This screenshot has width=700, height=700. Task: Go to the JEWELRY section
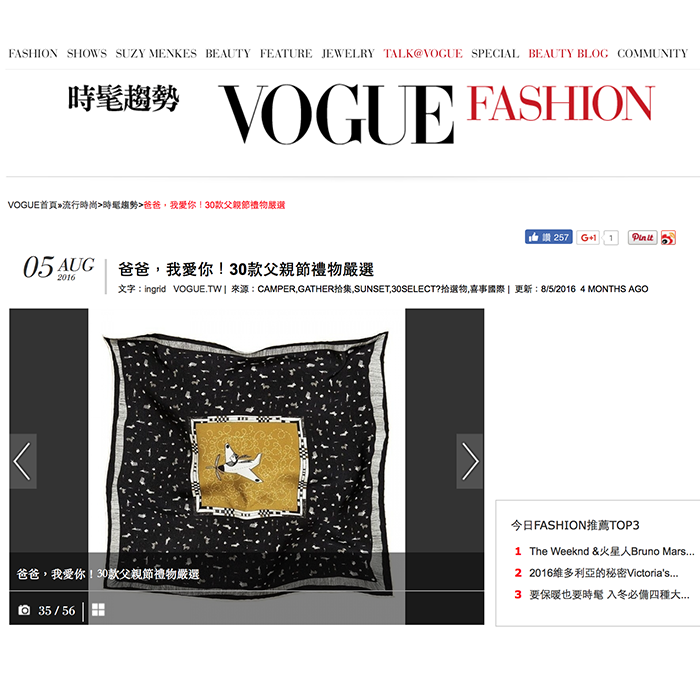[x=348, y=54]
